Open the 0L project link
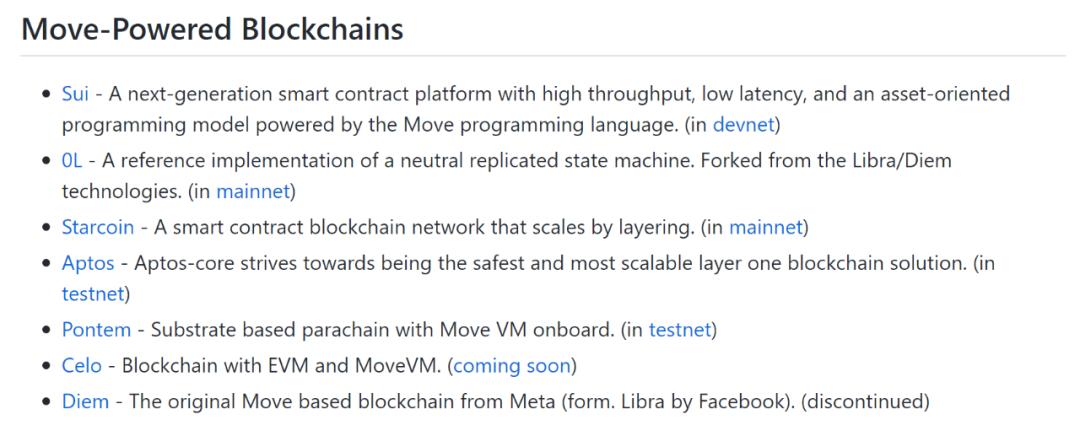This screenshot has height=436, width=1080. click(72, 161)
